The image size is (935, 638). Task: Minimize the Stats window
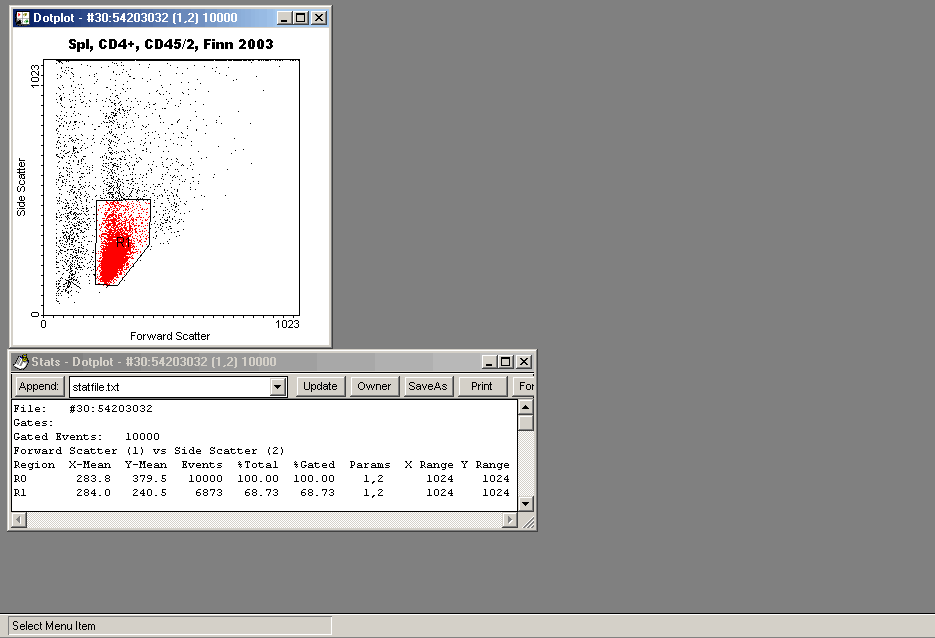point(489,362)
